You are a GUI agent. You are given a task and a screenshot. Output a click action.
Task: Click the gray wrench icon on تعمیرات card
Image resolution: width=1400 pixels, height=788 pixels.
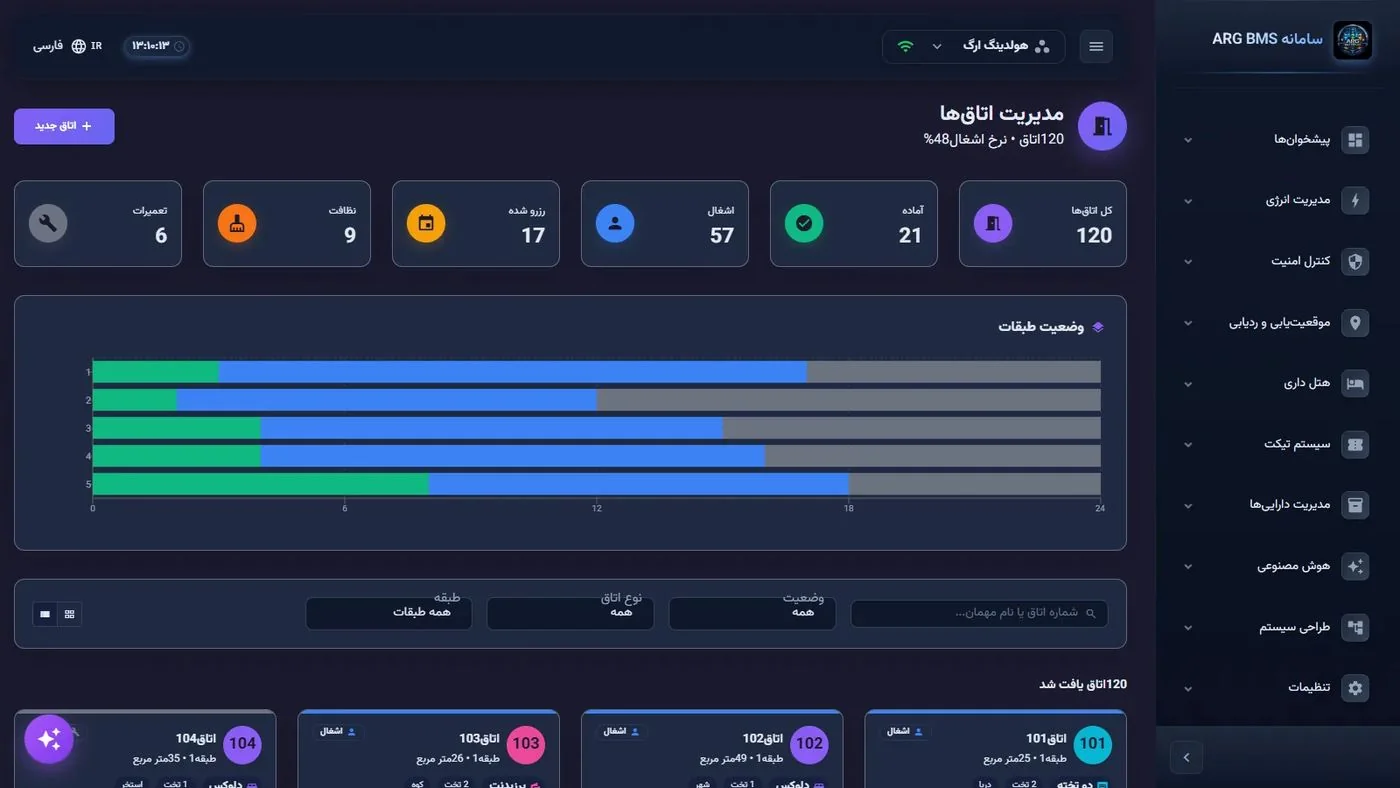point(48,224)
